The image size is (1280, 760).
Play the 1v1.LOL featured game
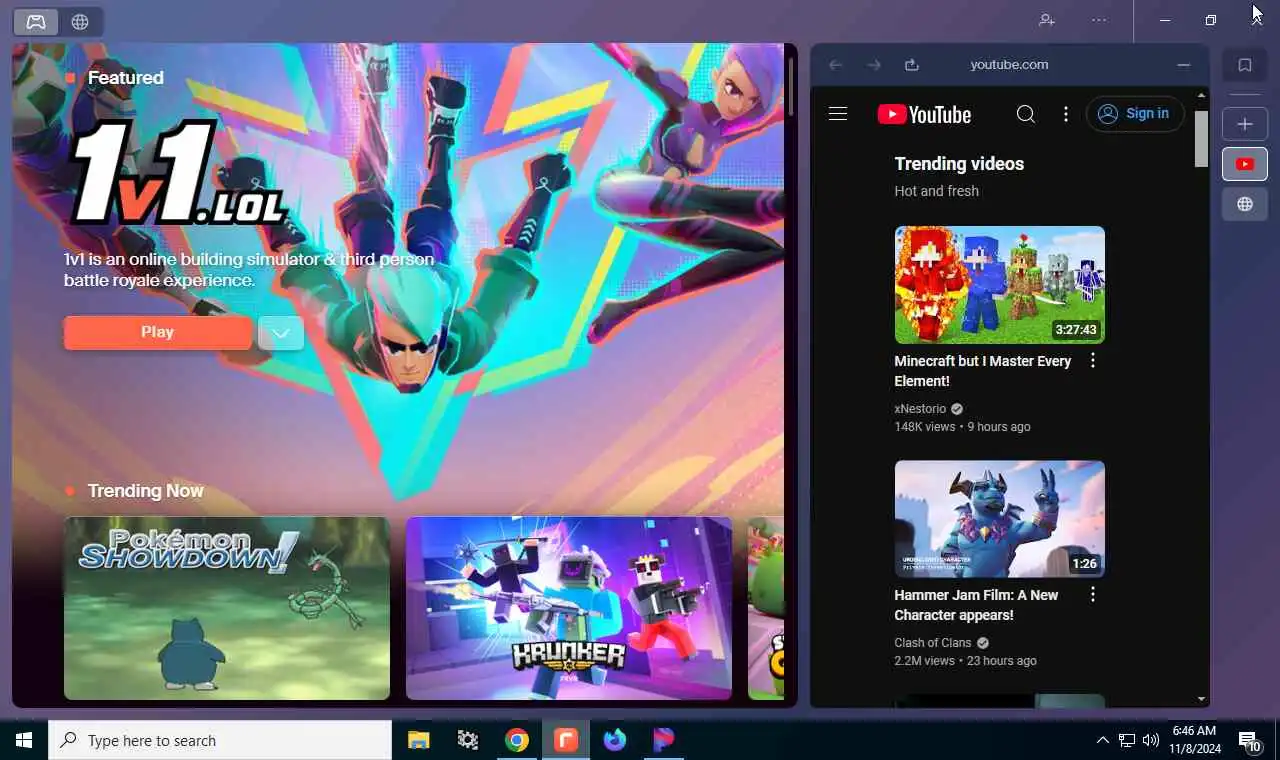tap(157, 332)
